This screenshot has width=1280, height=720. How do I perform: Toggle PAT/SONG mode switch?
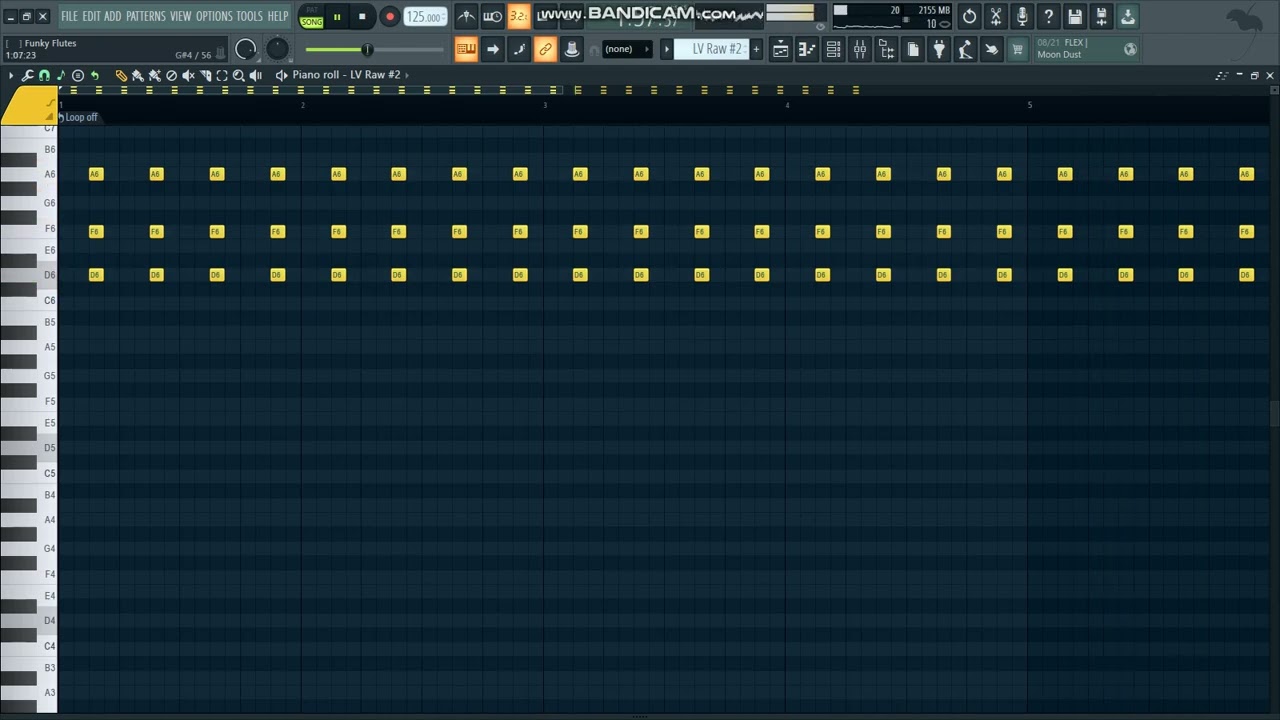point(312,16)
